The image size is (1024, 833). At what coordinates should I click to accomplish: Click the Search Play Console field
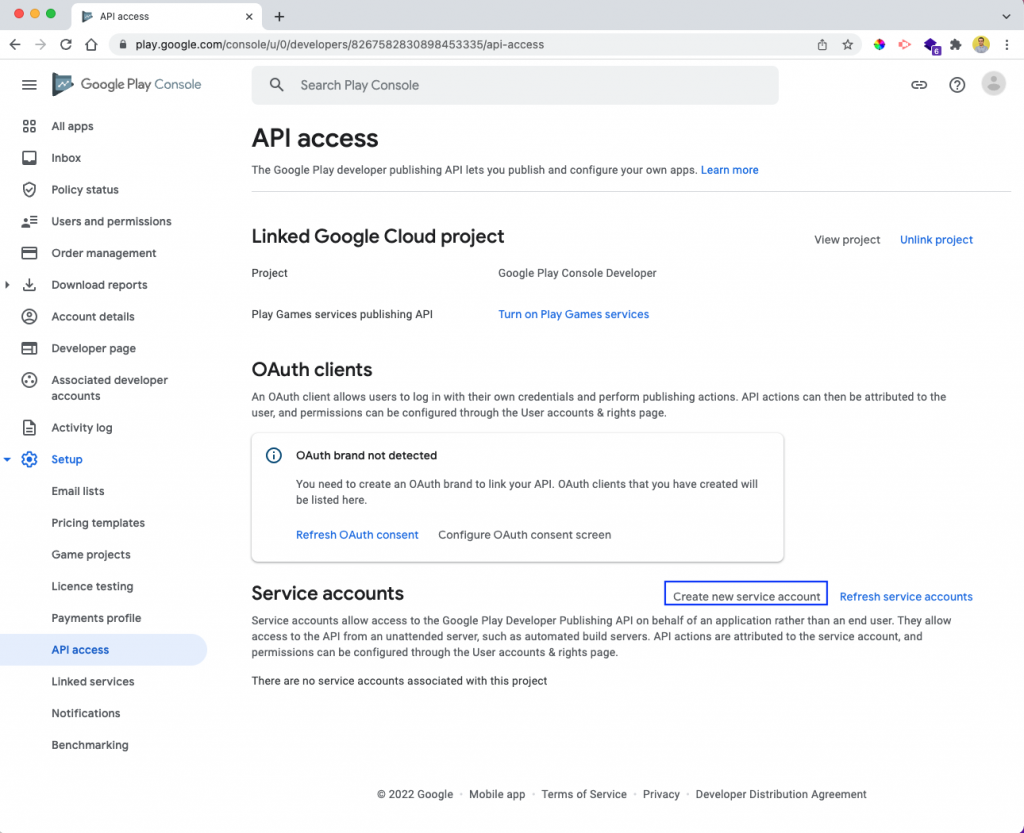(x=515, y=85)
